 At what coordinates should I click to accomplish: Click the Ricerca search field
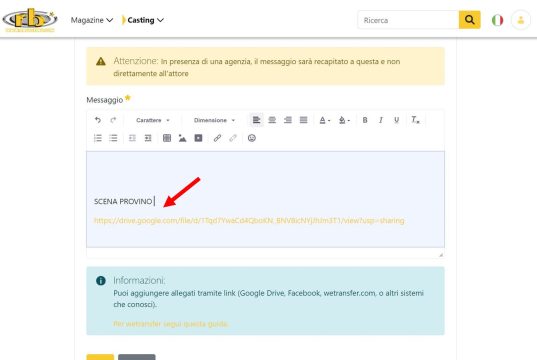(408, 20)
